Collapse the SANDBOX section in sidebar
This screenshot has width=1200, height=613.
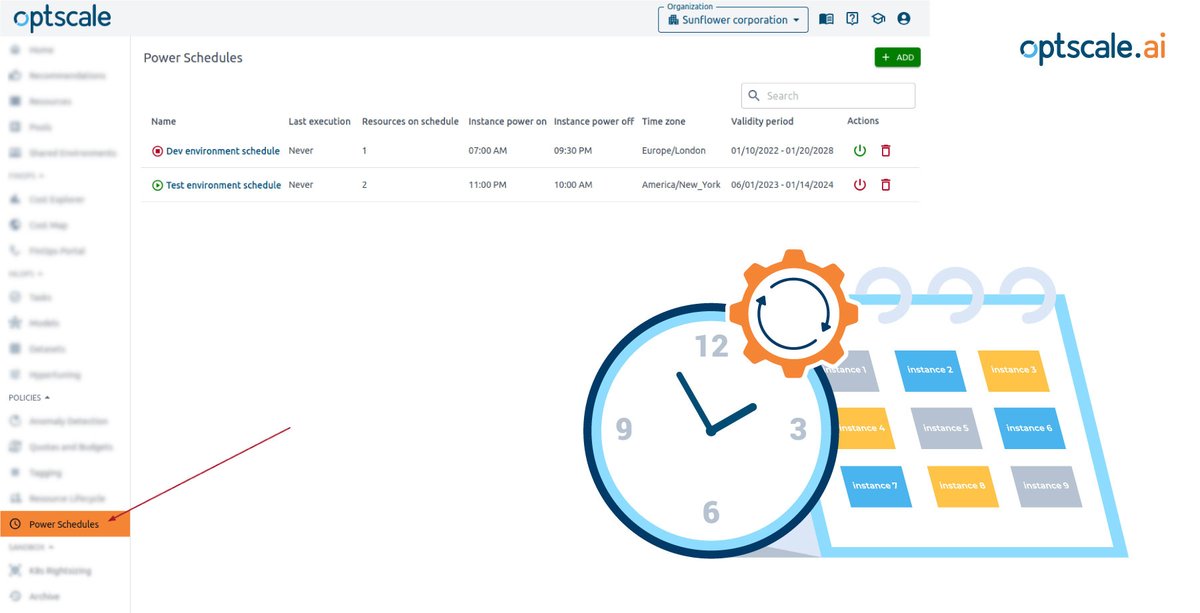click(31, 547)
